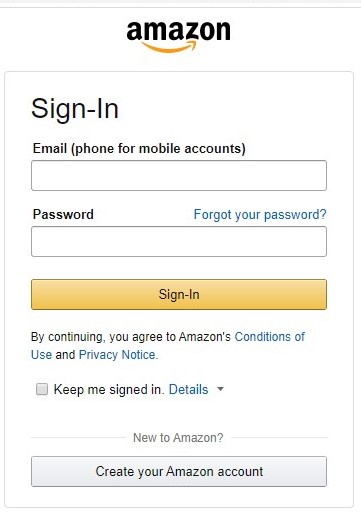Click Create your Amazon account button
Image resolution: width=361 pixels, height=521 pixels.
pyautogui.click(x=179, y=471)
